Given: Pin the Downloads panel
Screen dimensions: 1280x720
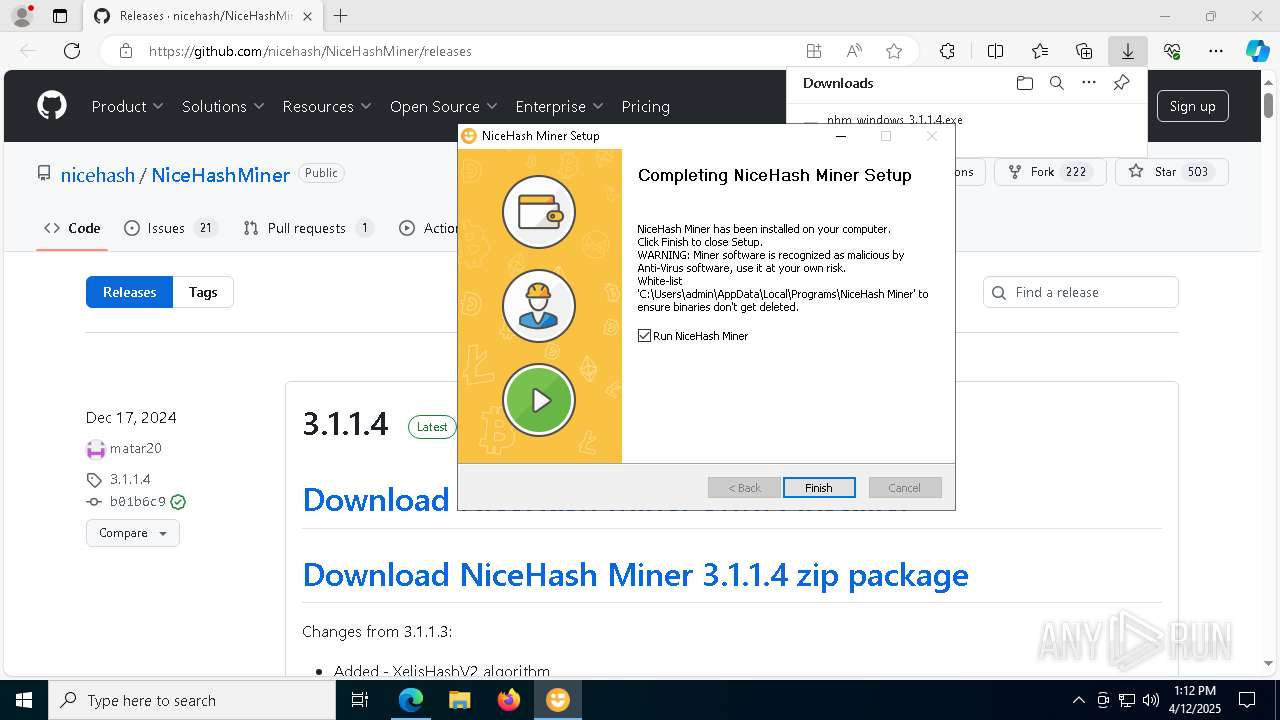Looking at the screenshot, I should point(1121,83).
